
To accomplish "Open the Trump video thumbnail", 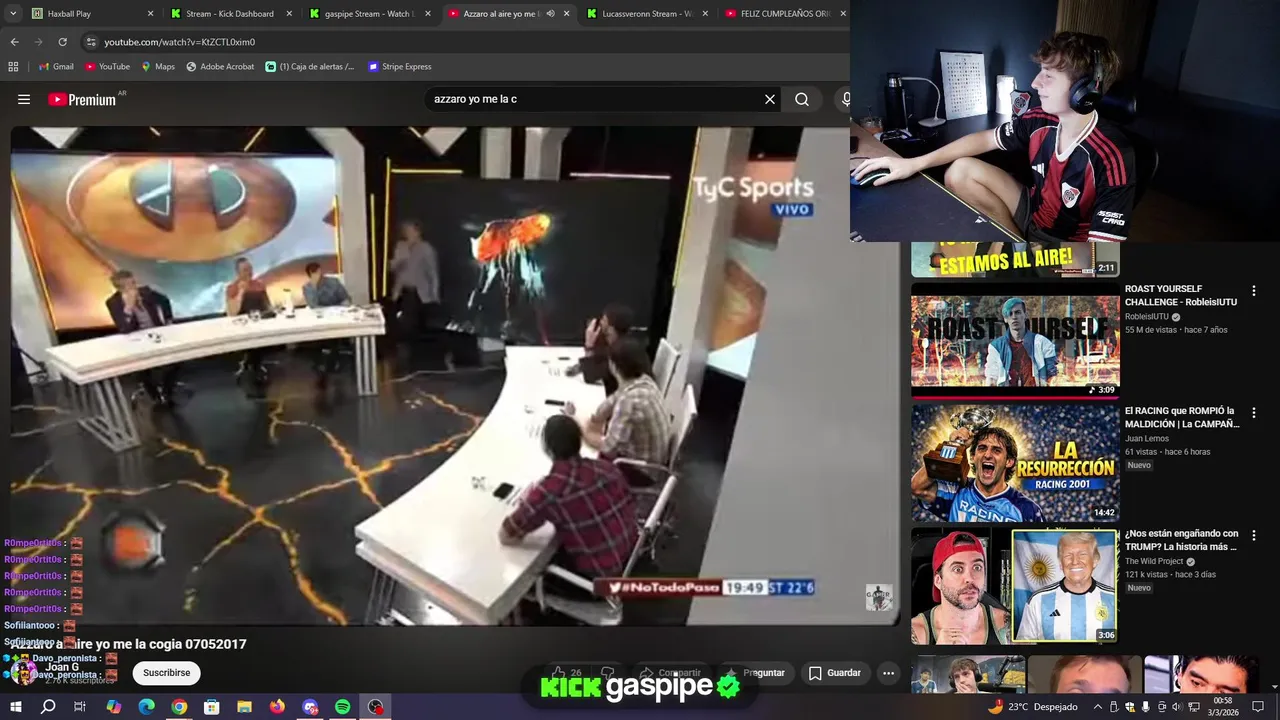I will point(1015,586).
